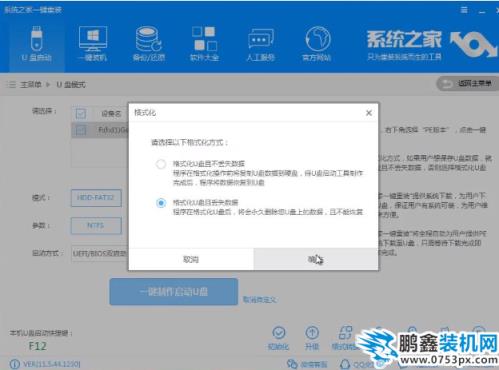Viewport: 499px width, 370px height.
Task: Open the hamburger menu in the title bar
Action: 464,10
